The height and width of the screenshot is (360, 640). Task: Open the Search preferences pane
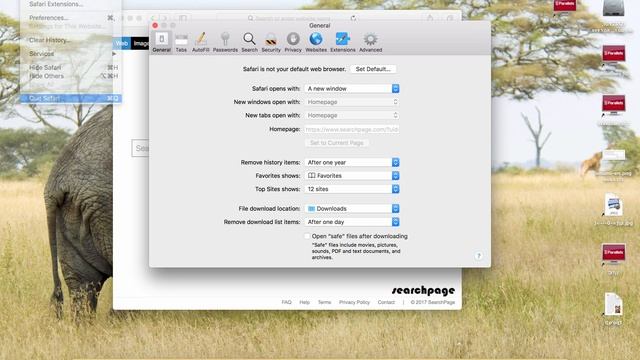click(x=249, y=43)
